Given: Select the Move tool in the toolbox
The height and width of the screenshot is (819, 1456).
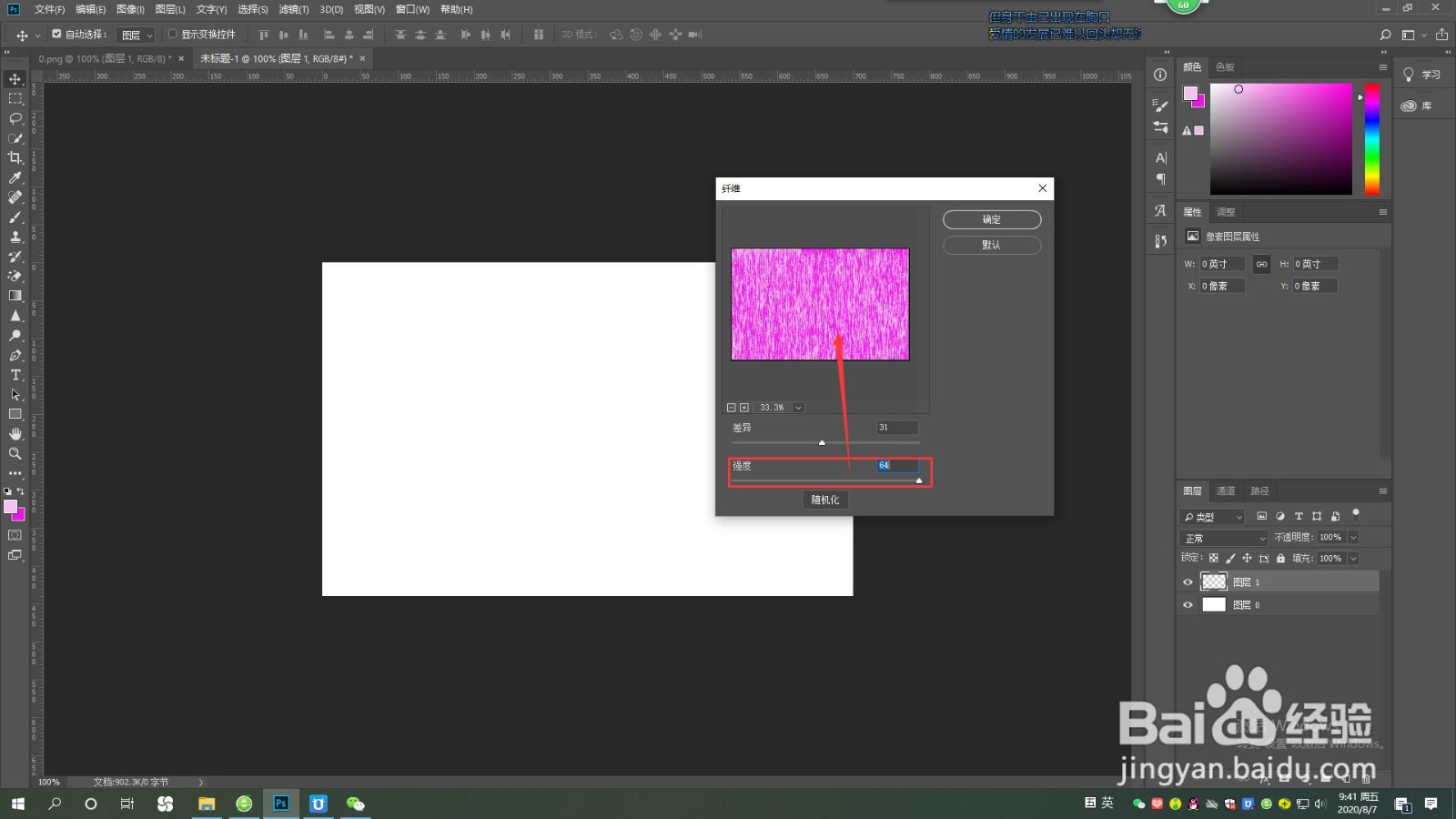Looking at the screenshot, I should pos(15,79).
